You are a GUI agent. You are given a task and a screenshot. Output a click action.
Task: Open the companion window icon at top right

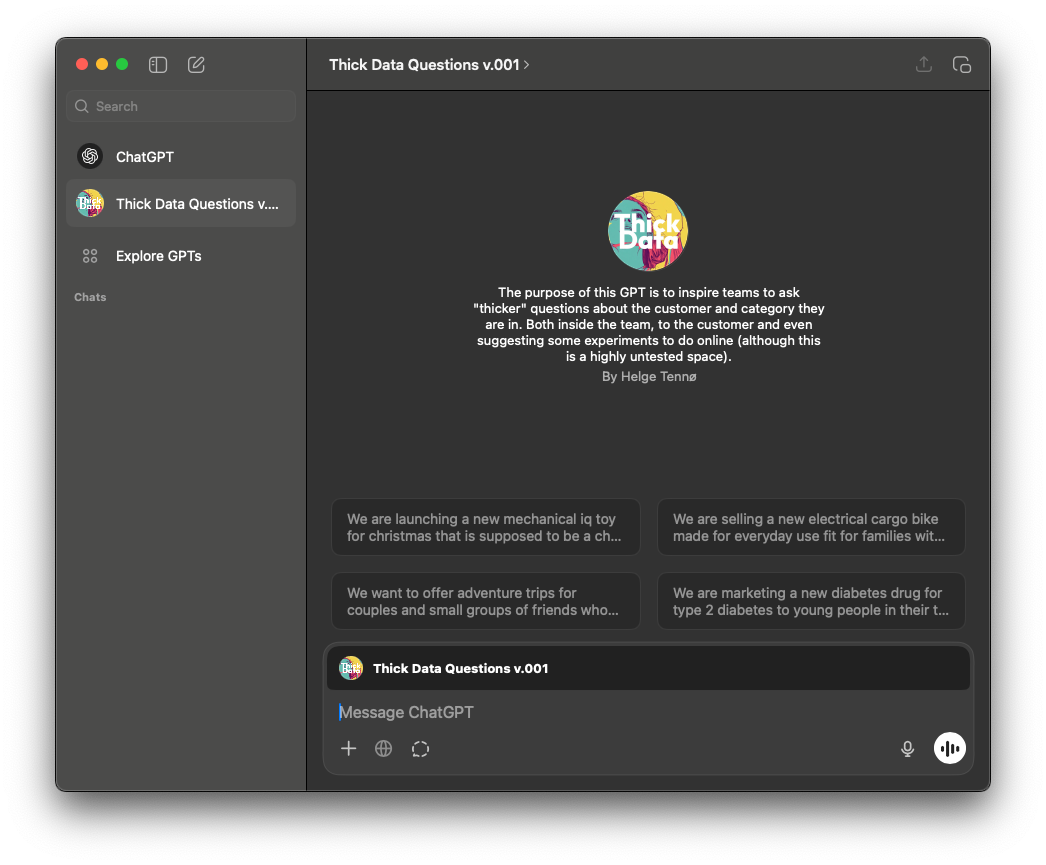coord(961,65)
